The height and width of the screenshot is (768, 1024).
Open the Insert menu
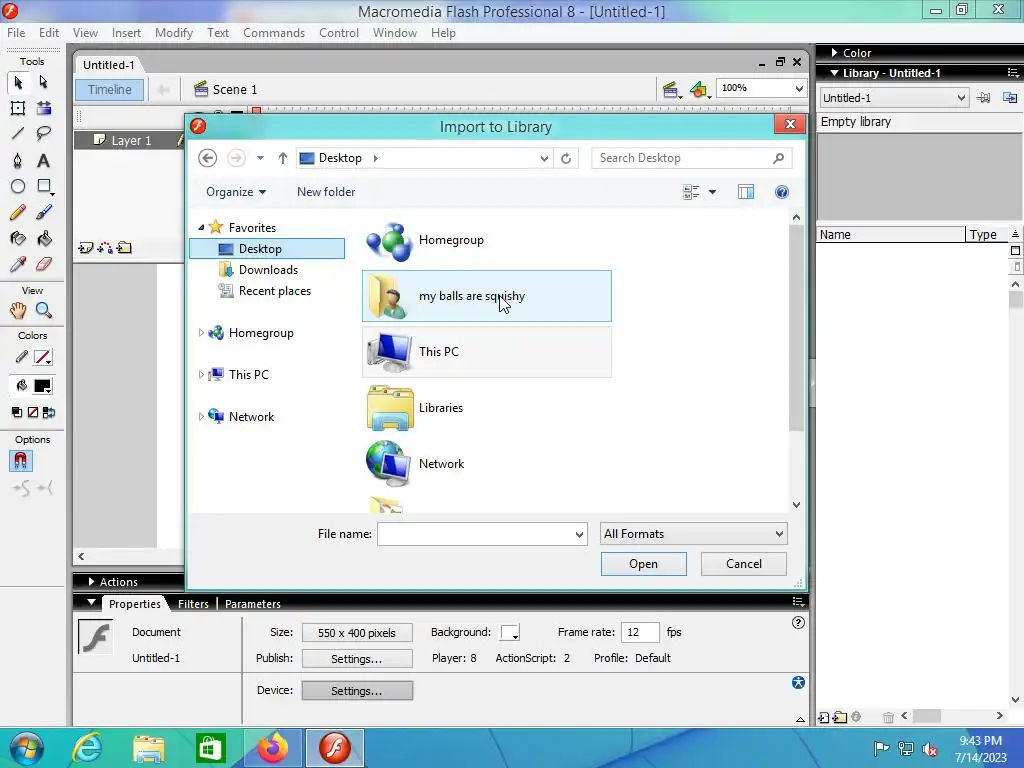coord(126,33)
